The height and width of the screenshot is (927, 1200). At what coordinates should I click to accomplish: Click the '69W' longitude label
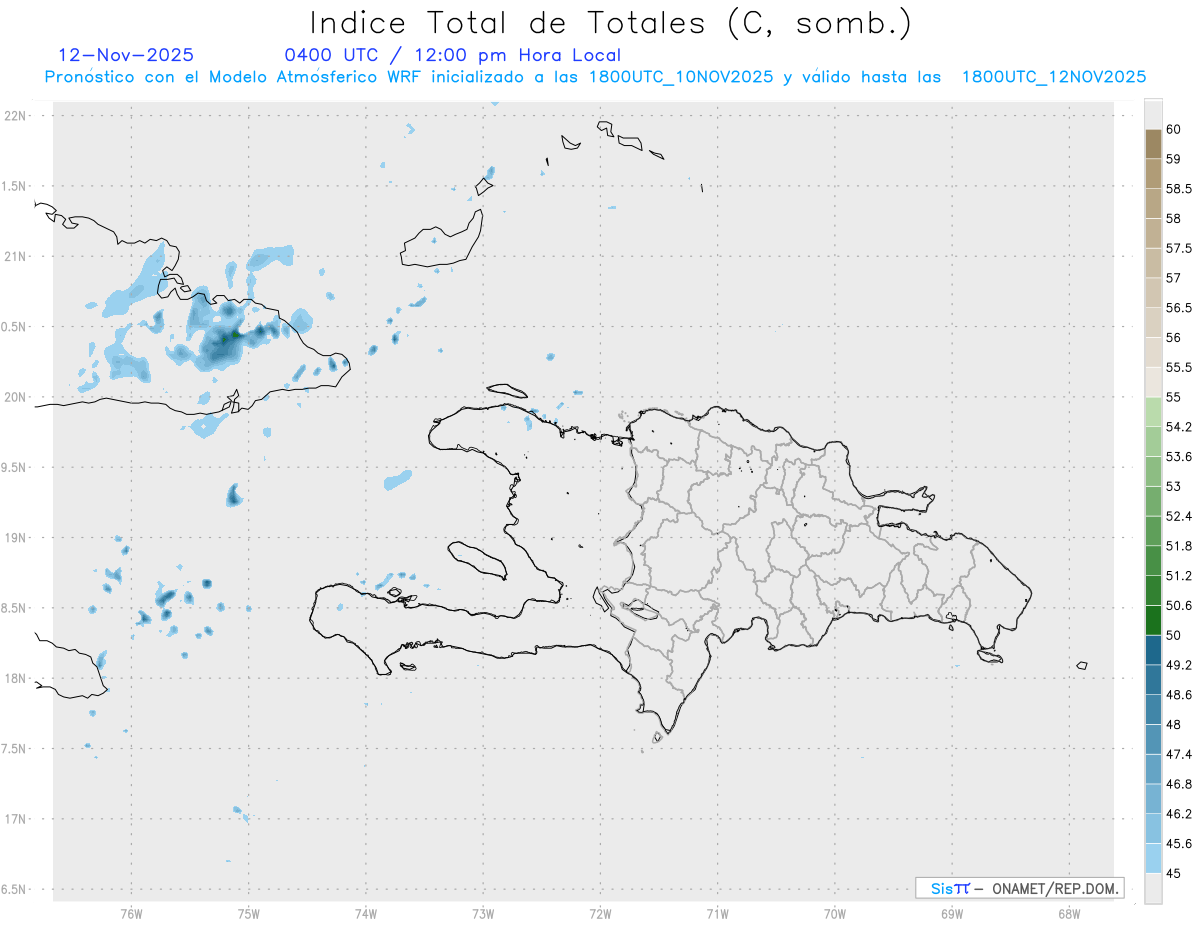(952, 913)
